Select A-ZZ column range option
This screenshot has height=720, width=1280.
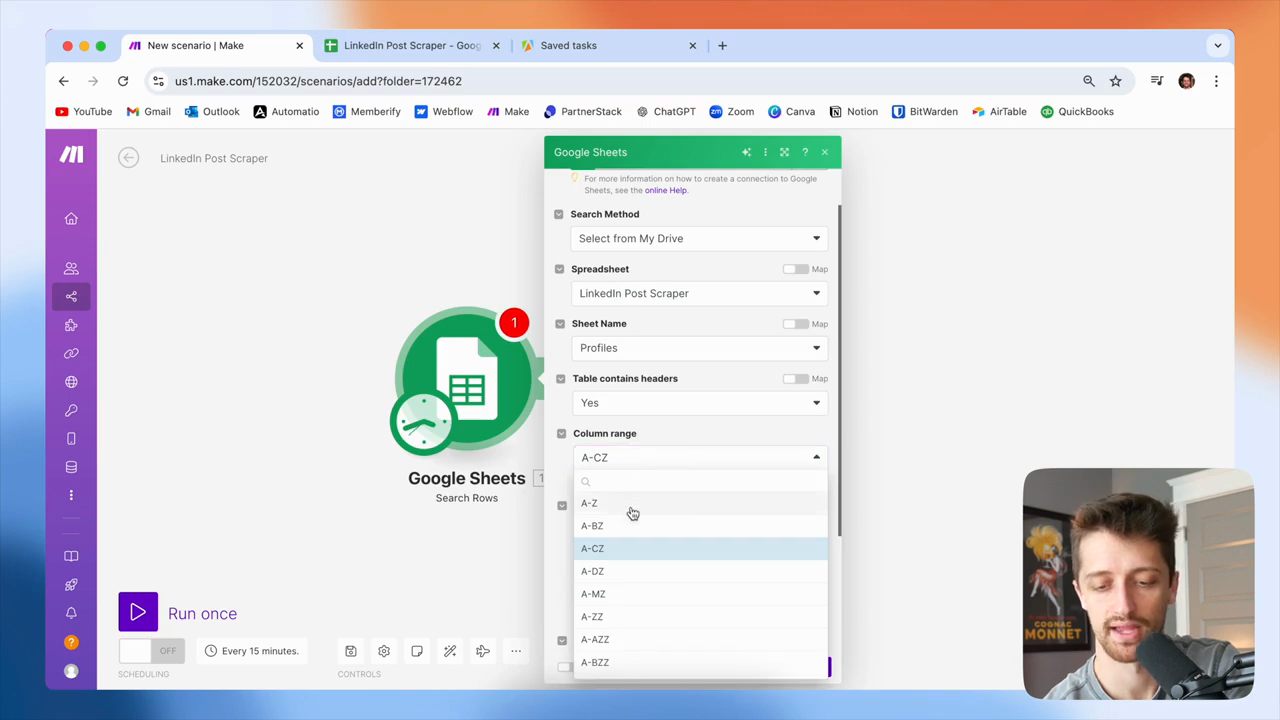point(701,617)
